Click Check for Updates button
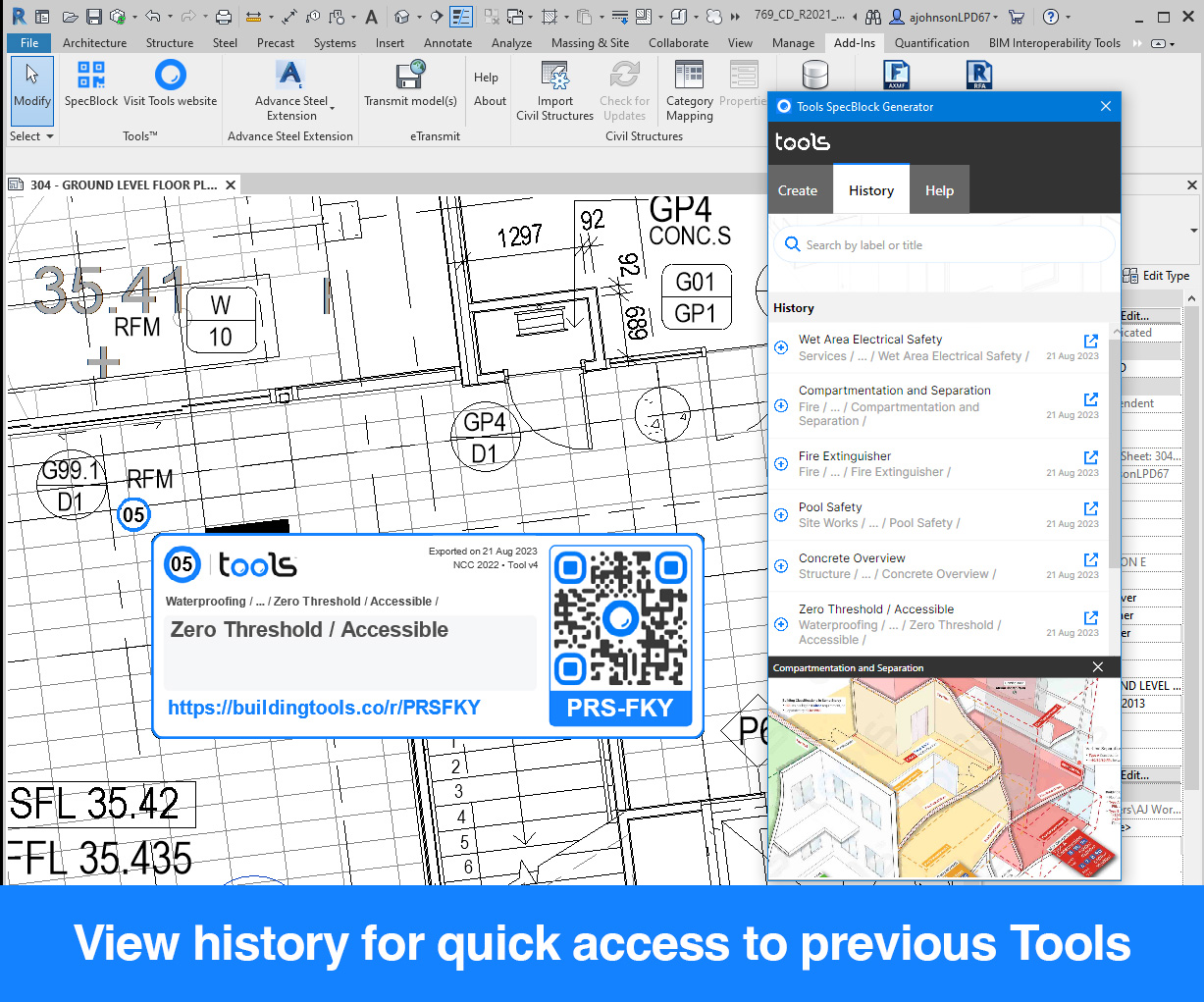The width and height of the screenshot is (1204, 1002). click(624, 90)
